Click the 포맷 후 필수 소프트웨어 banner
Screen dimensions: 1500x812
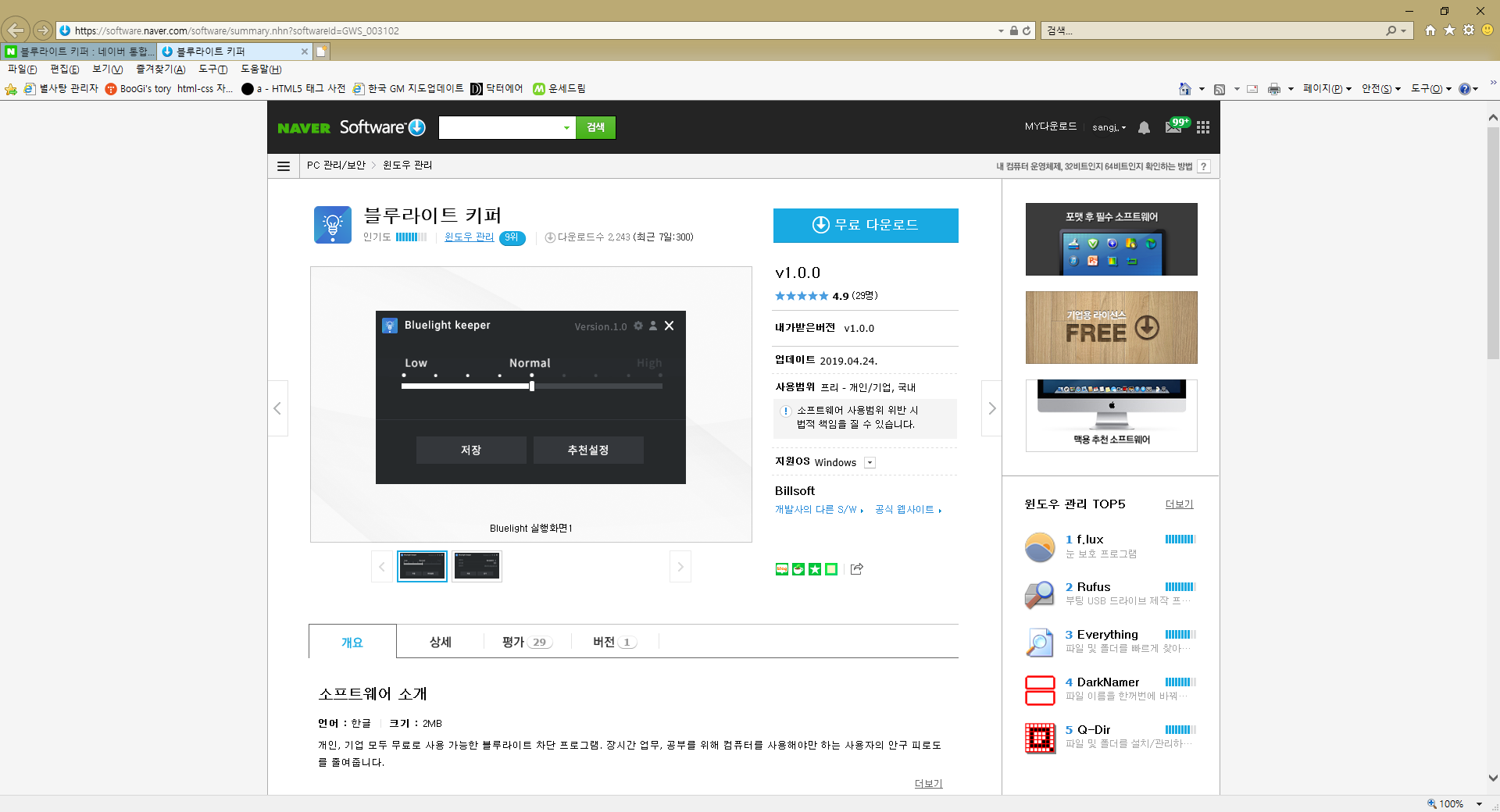click(x=1111, y=239)
